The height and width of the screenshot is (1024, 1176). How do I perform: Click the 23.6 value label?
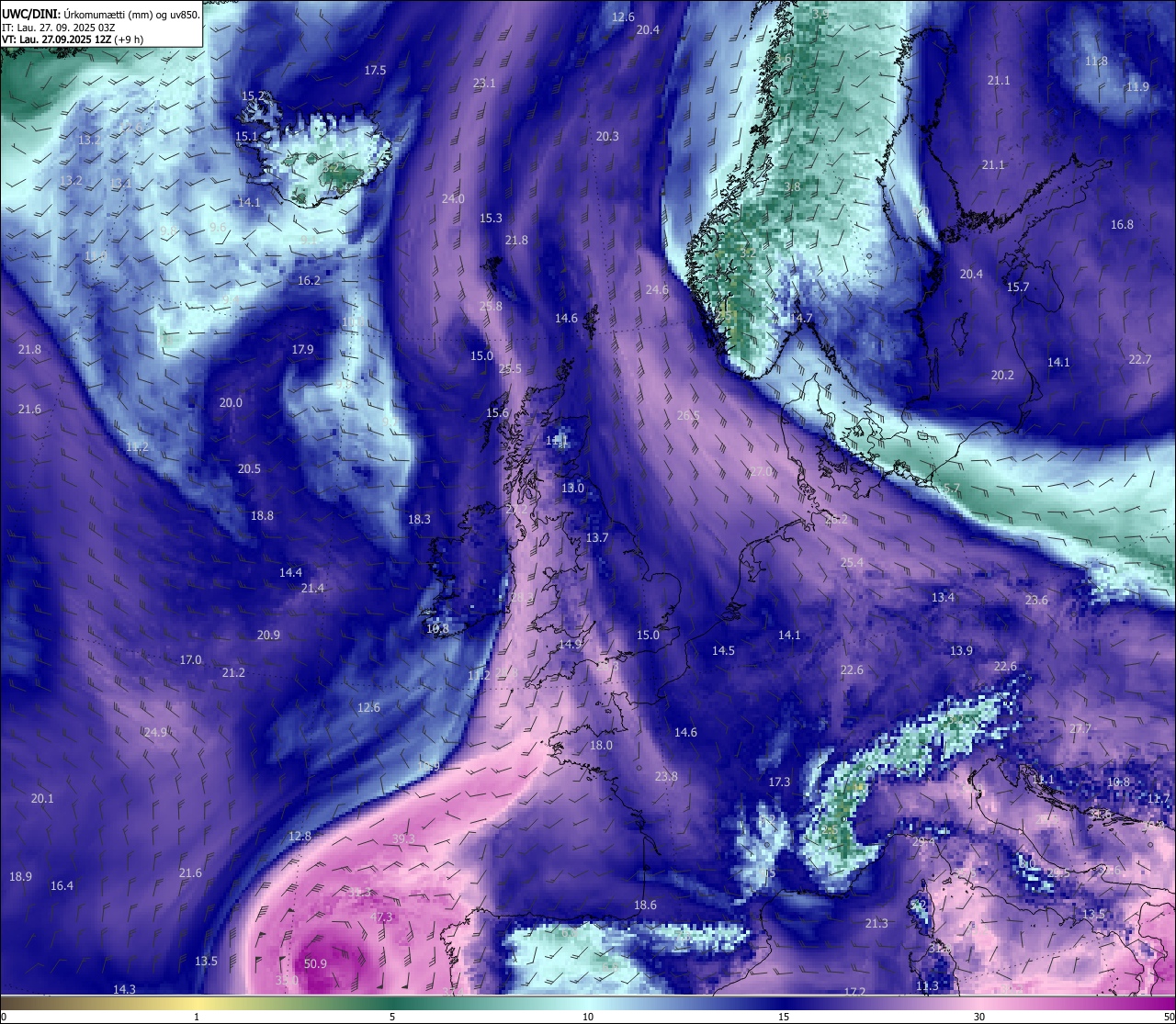pos(1036,600)
